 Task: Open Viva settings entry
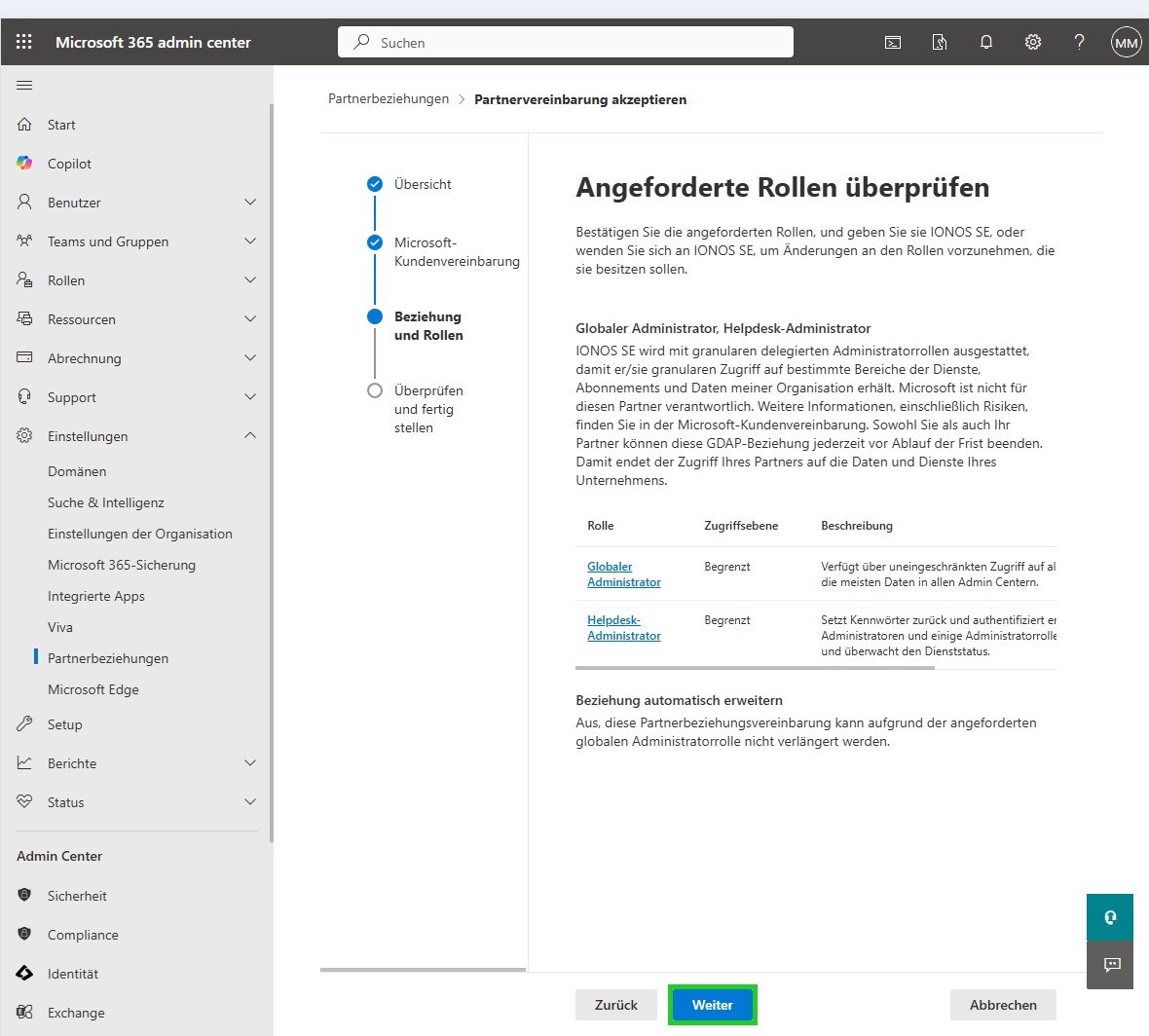pos(60,627)
